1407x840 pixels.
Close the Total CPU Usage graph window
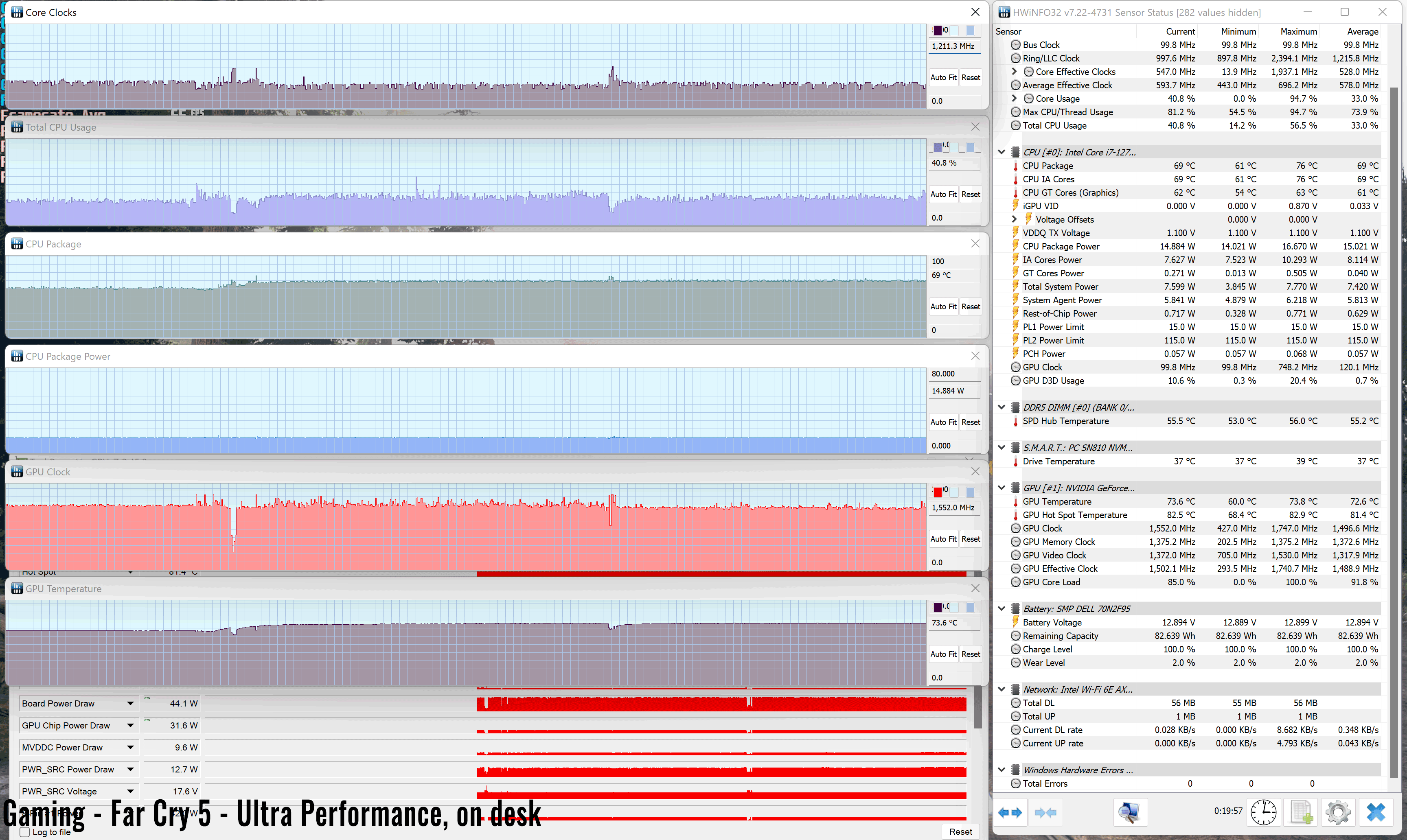coord(975,127)
